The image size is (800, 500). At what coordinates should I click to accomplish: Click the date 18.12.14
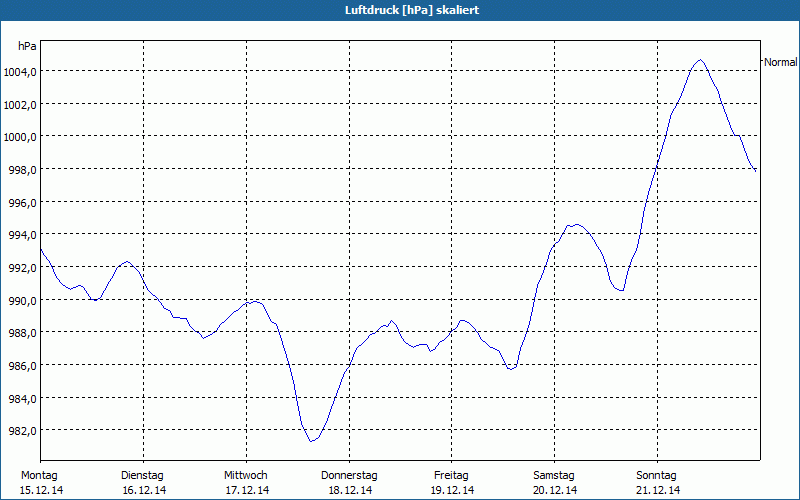pos(350,490)
